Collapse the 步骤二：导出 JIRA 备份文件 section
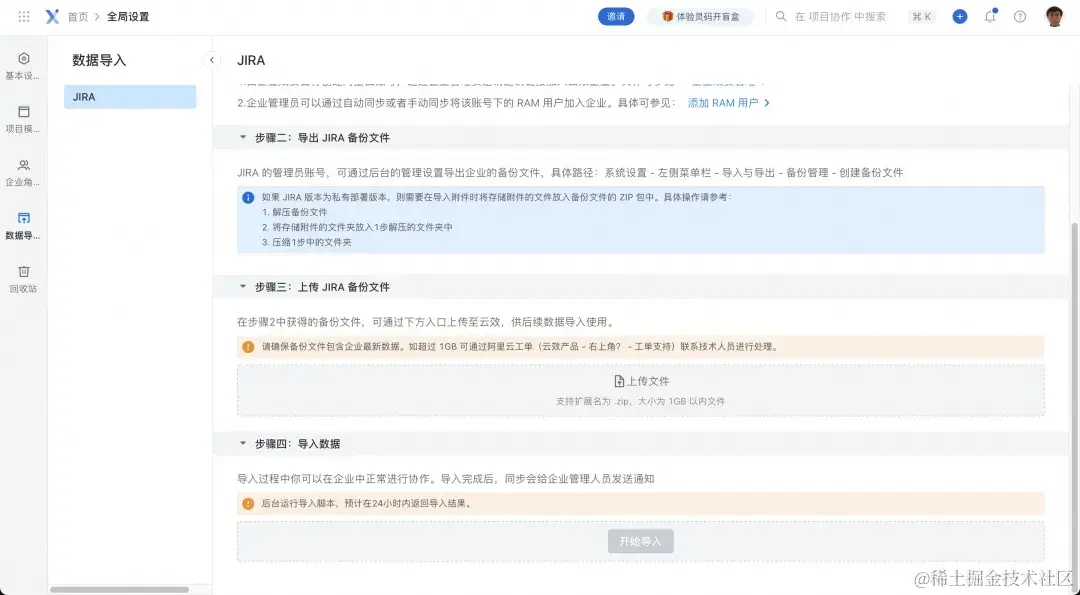The width and height of the screenshot is (1080, 595). (x=241, y=137)
